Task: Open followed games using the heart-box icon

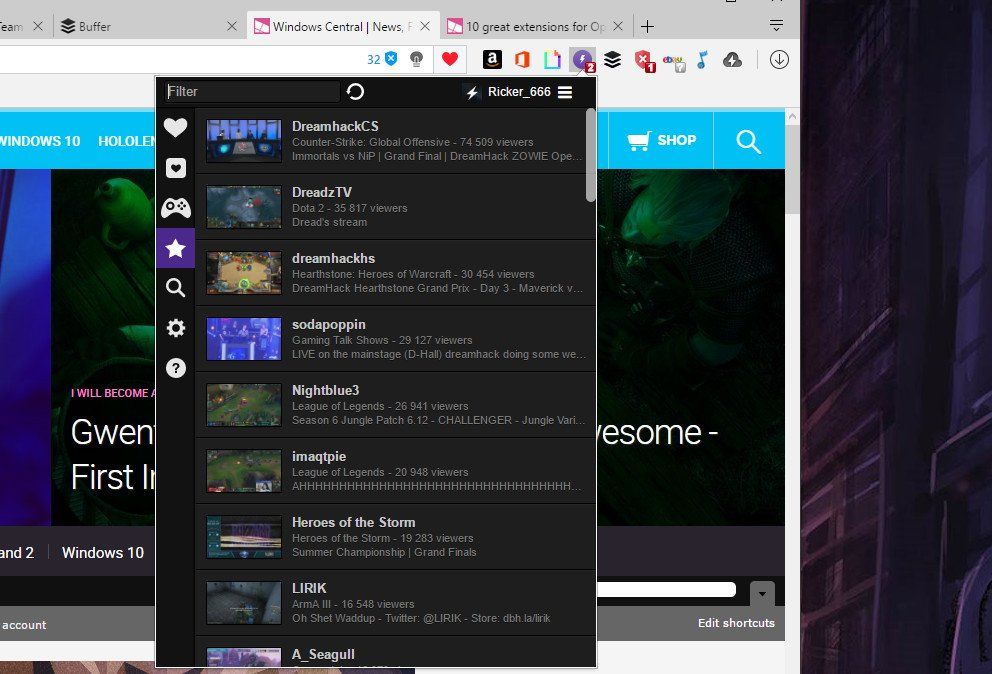Action: 175,167
